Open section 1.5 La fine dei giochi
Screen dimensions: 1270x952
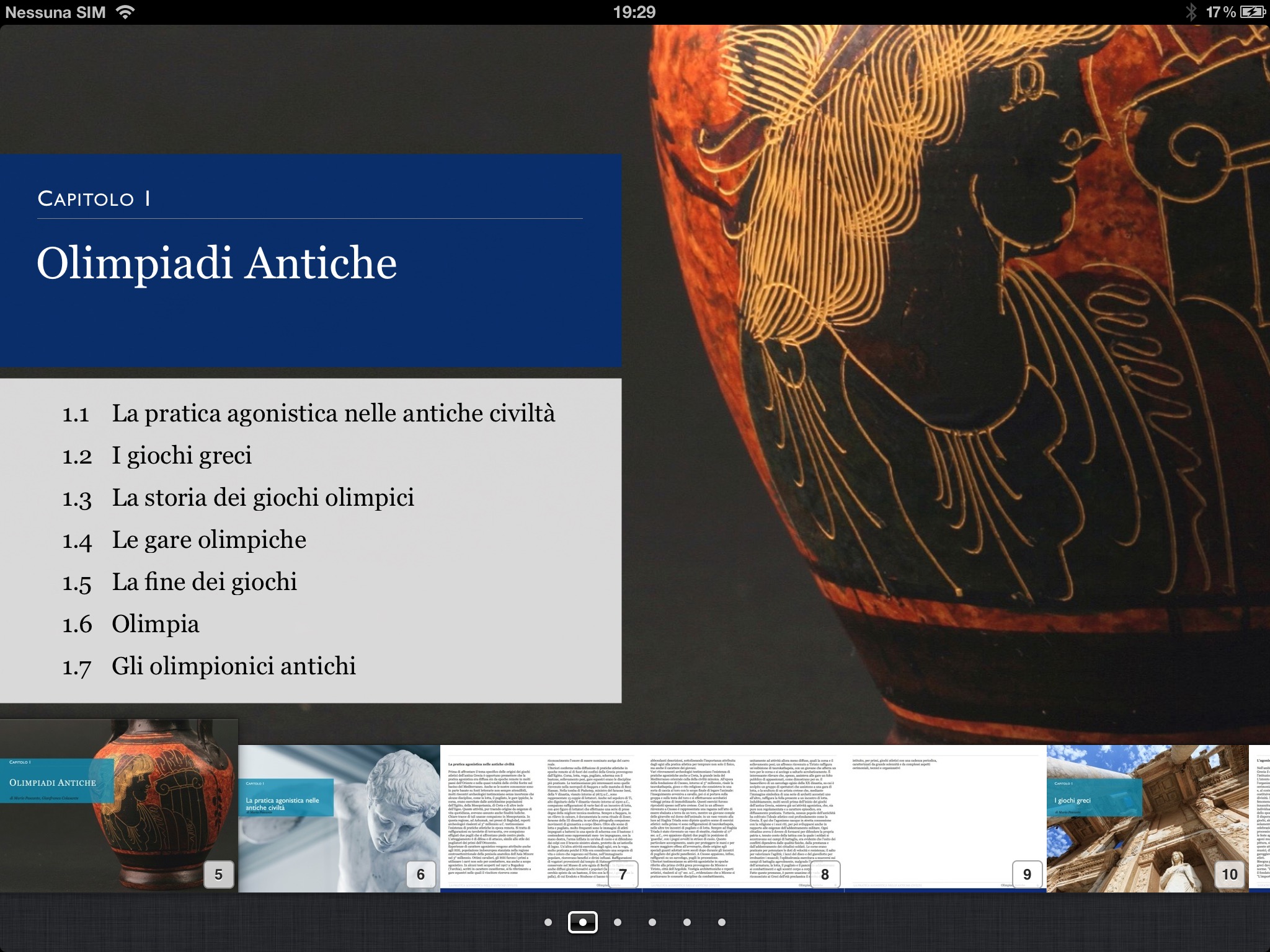coord(179,582)
